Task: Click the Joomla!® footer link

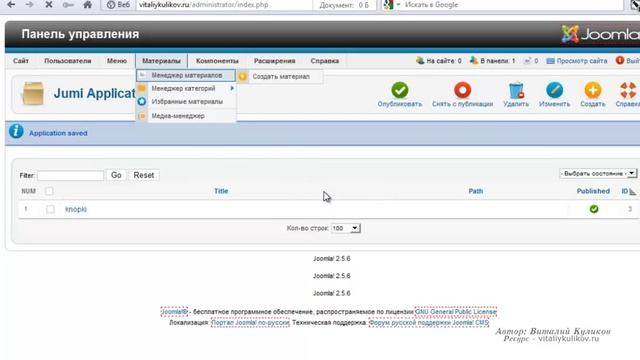Action: coord(174,312)
